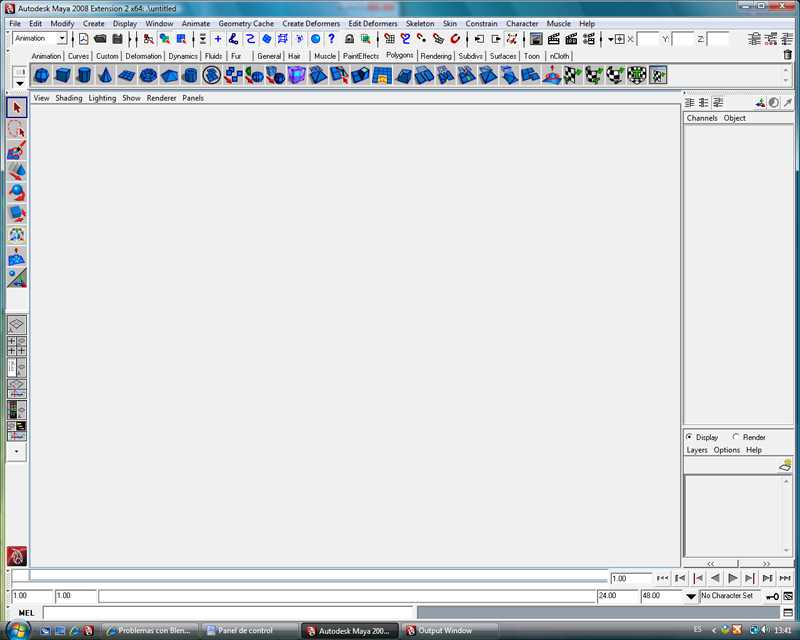This screenshot has width=800, height=640.
Task: Select the Paint Selection tool
Action: tap(17, 151)
